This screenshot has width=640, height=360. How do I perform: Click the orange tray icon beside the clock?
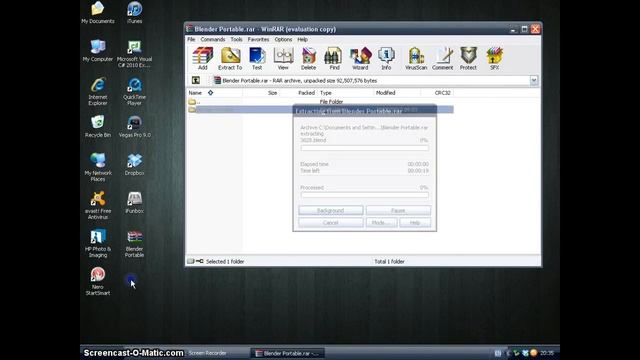coord(533,353)
